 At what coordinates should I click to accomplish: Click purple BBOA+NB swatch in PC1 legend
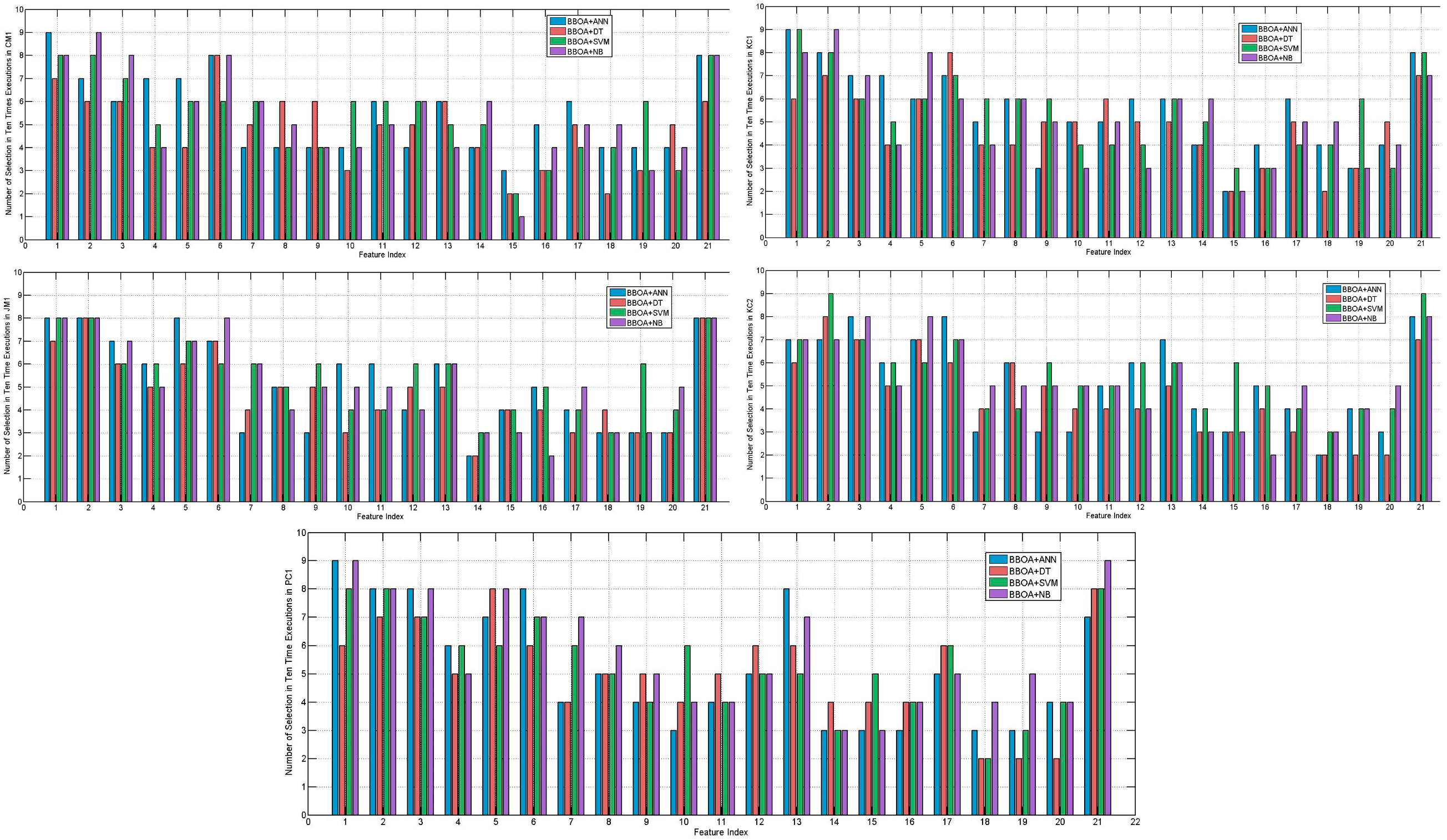click(999, 594)
